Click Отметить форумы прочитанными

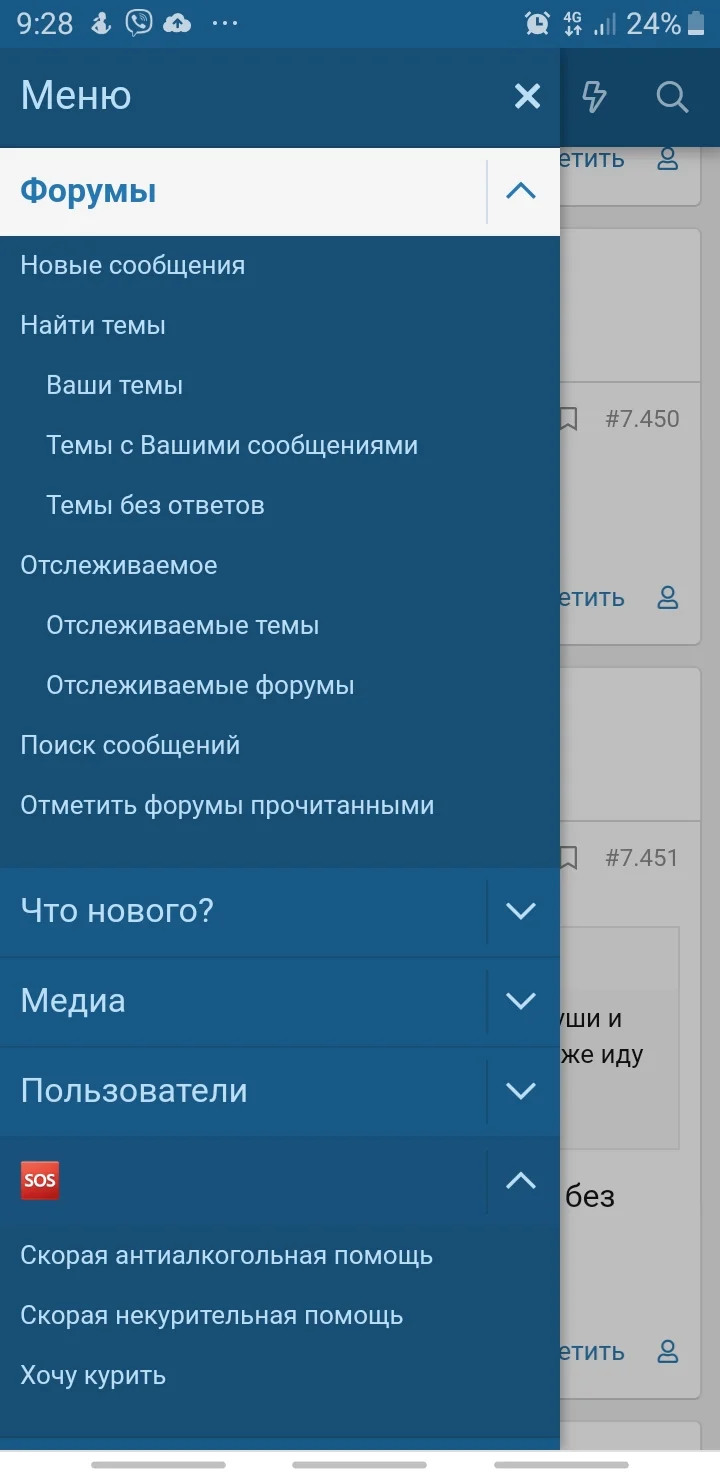[227, 805]
